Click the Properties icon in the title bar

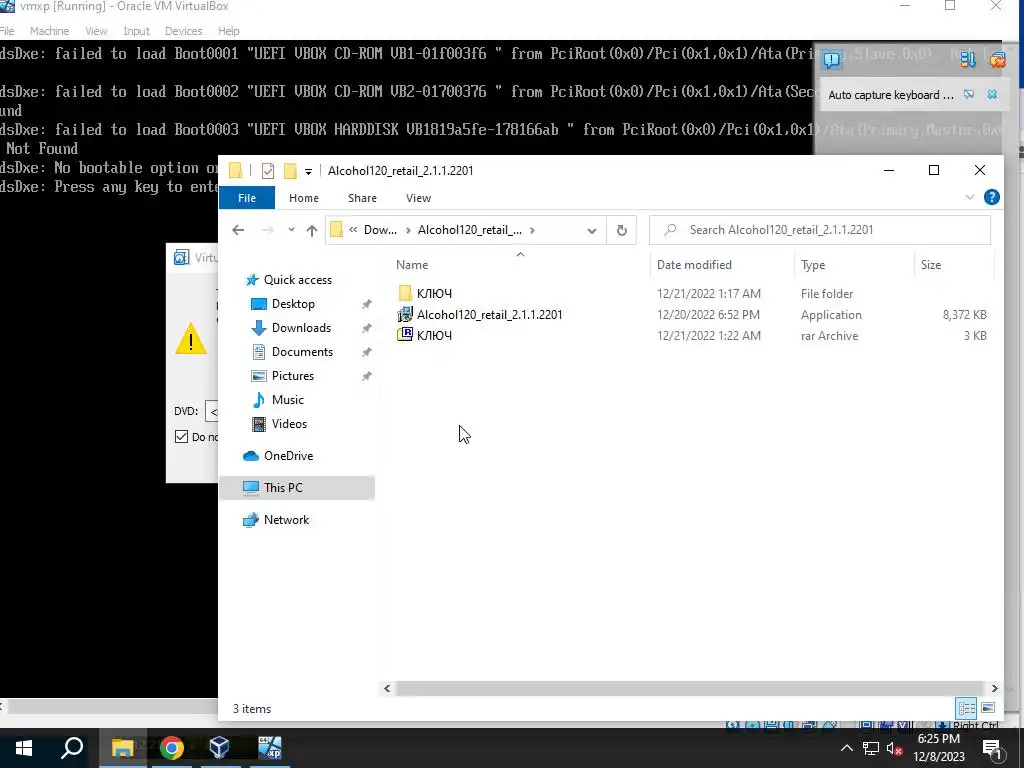point(268,171)
